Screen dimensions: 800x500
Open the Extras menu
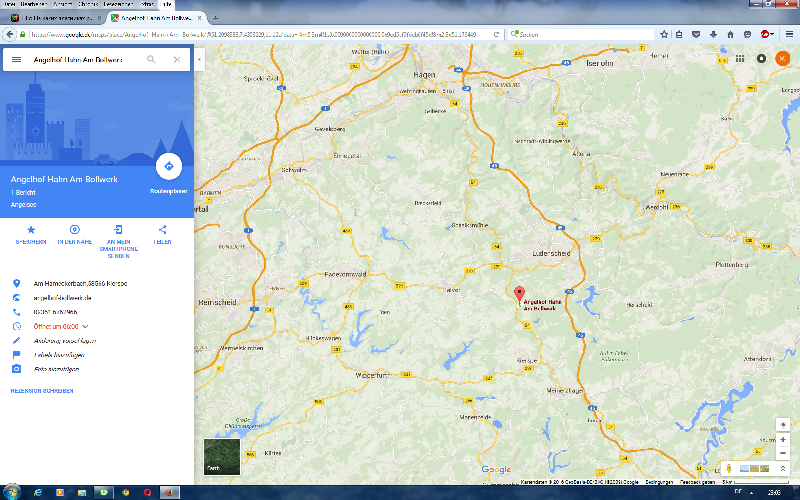(x=147, y=4)
